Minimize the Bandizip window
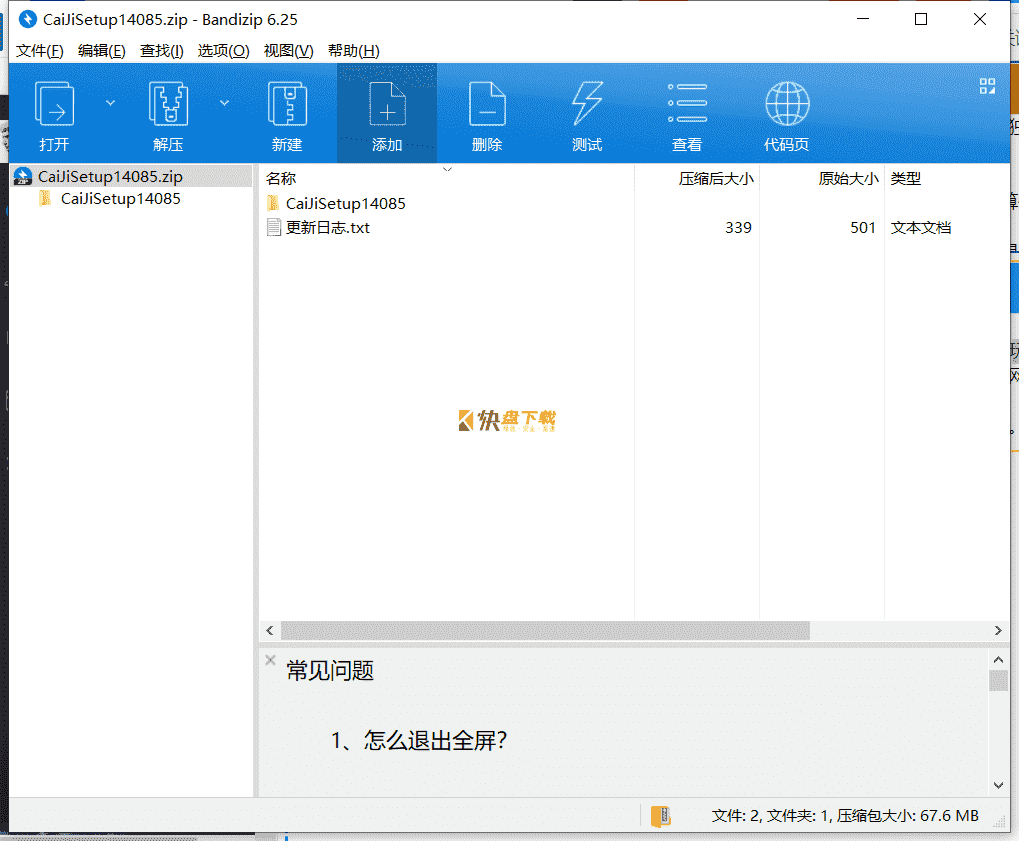Viewport: 1019px width, 841px height. 863,19
